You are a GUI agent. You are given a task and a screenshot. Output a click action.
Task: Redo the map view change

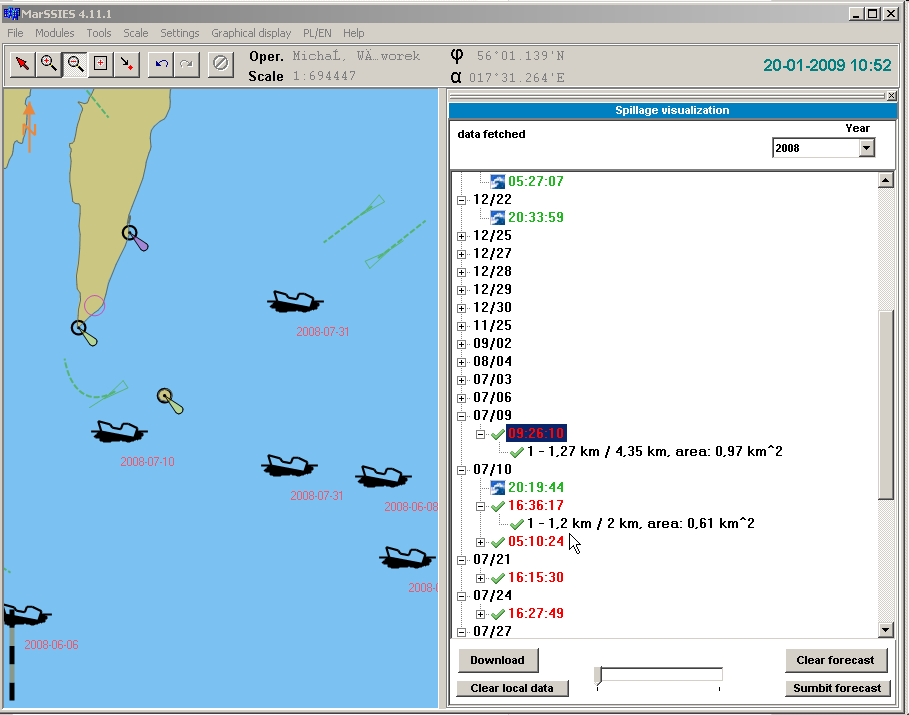pyautogui.click(x=187, y=64)
